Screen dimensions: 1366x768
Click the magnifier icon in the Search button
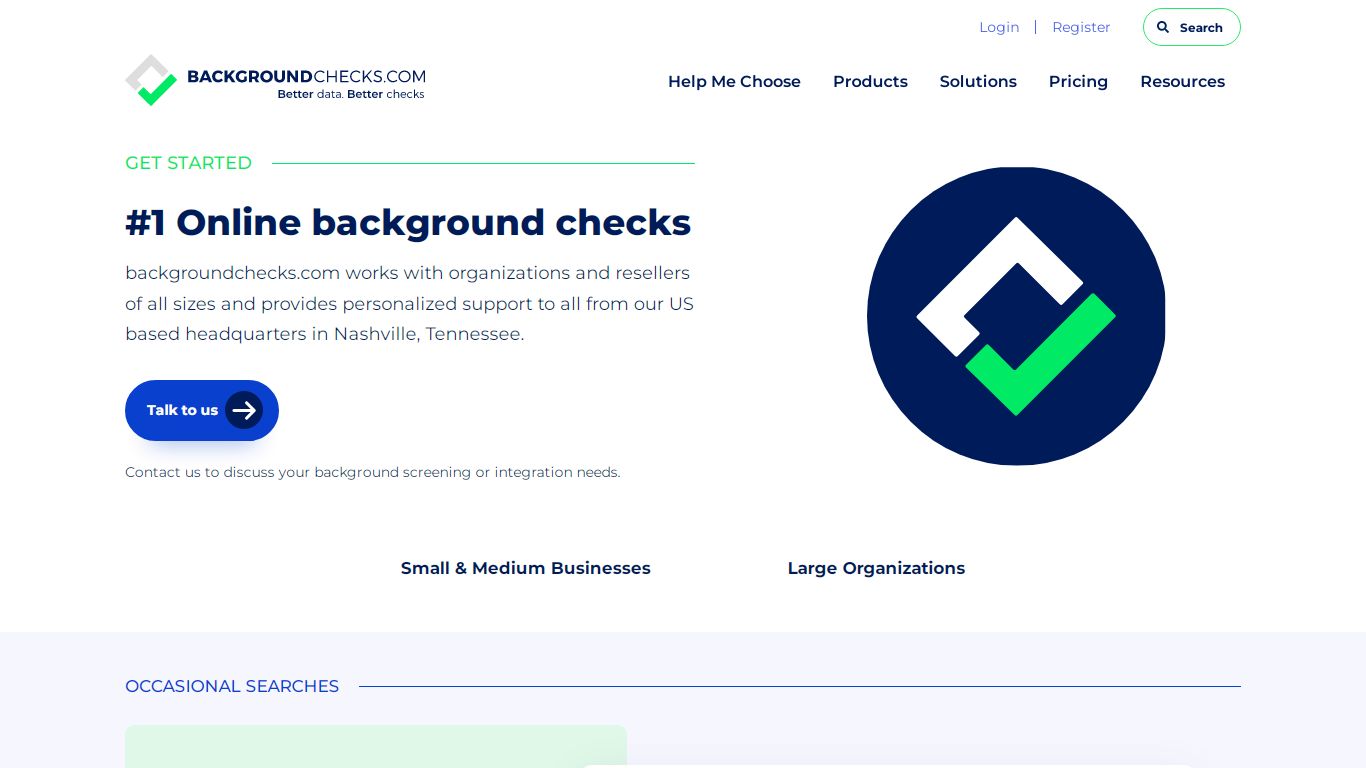1163,27
